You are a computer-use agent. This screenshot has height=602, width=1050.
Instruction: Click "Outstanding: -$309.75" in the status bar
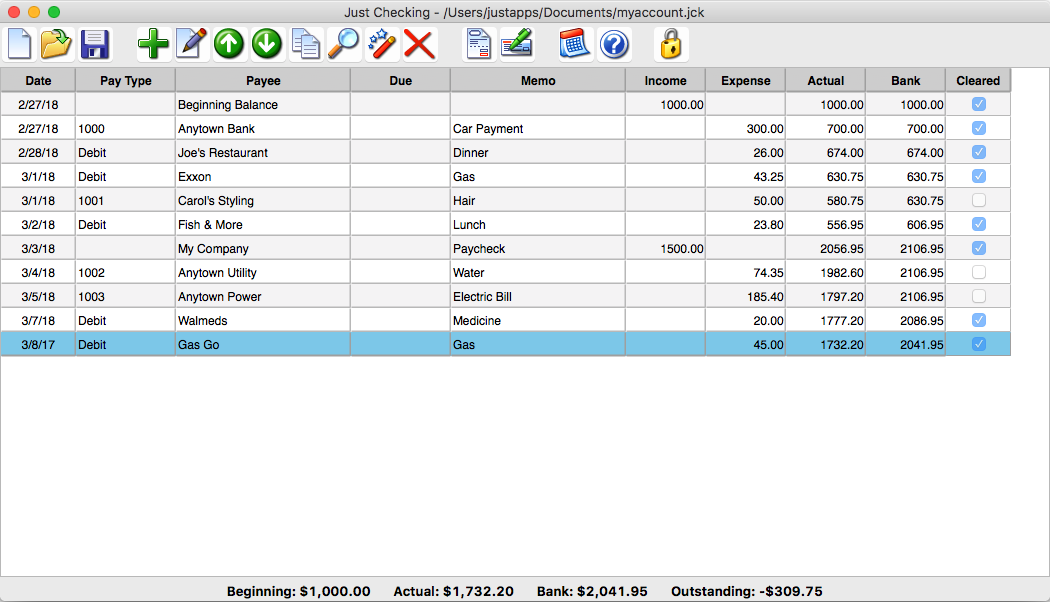point(747,591)
